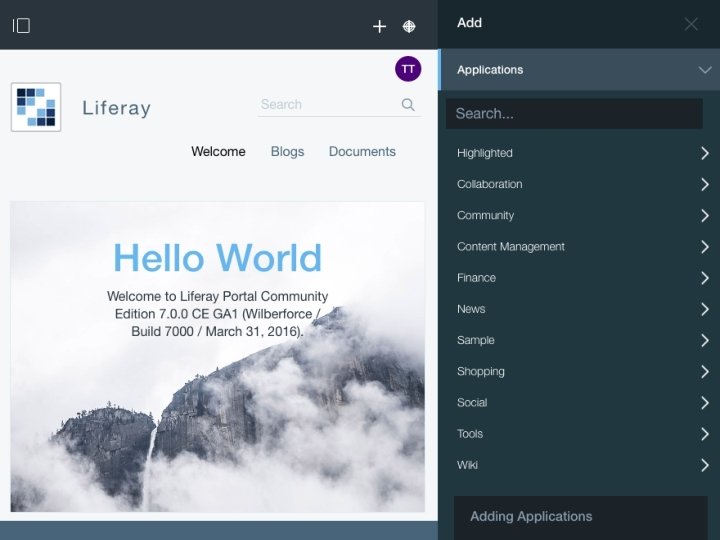Image resolution: width=720 pixels, height=540 pixels.
Task: Expand the Tools category
Action: [x=582, y=434]
